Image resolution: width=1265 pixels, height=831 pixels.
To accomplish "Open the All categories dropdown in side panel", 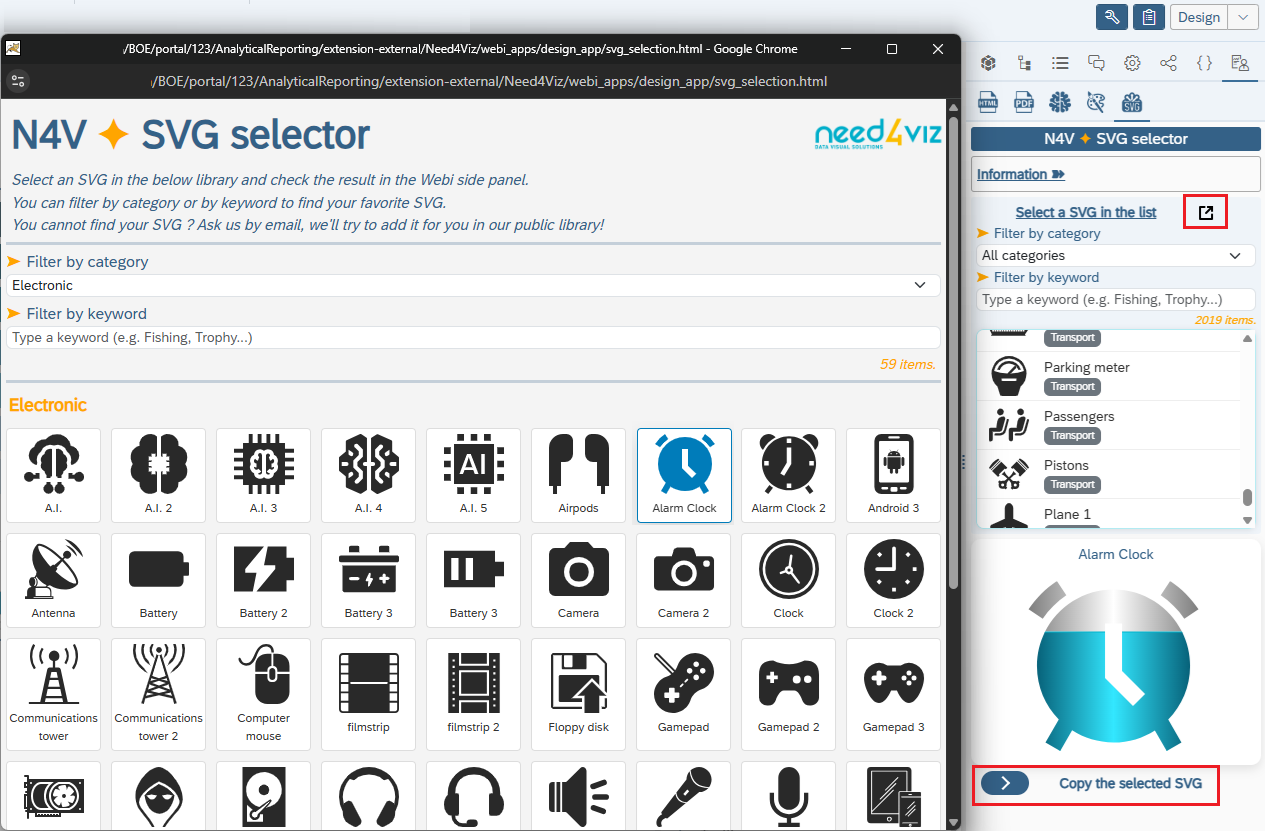I will (x=1115, y=256).
